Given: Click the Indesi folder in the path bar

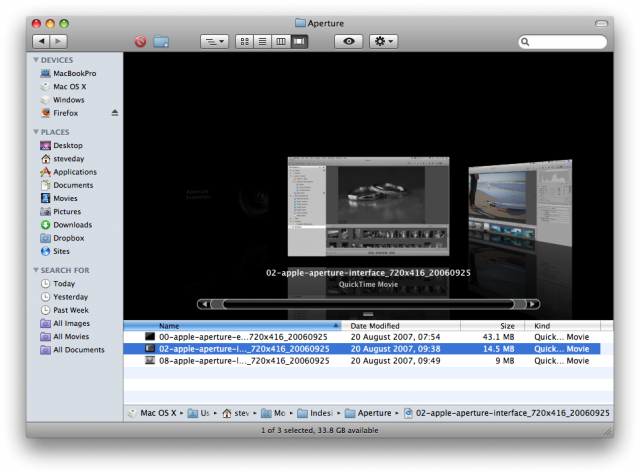Looking at the screenshot, I should point(315,413).
